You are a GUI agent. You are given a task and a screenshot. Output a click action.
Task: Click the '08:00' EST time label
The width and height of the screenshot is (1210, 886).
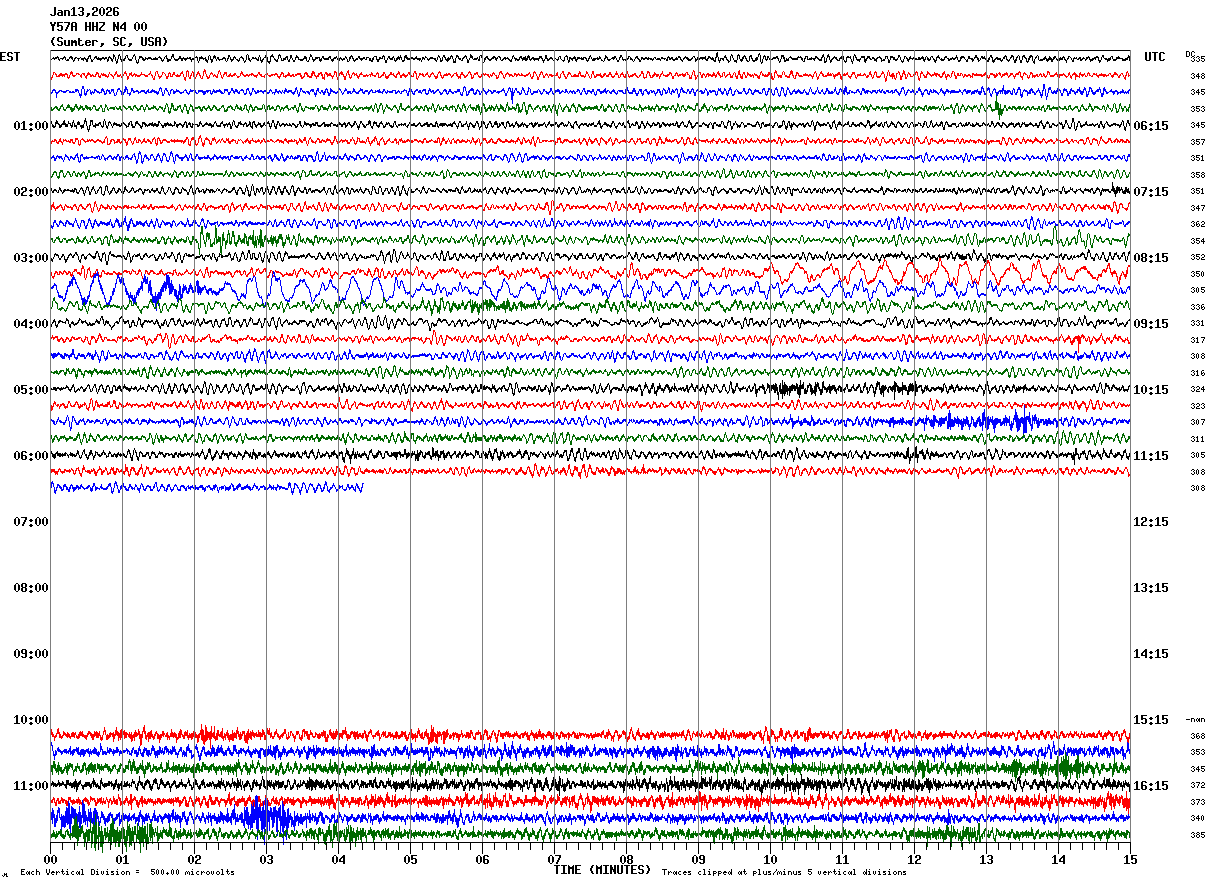[x=31, y=588]
